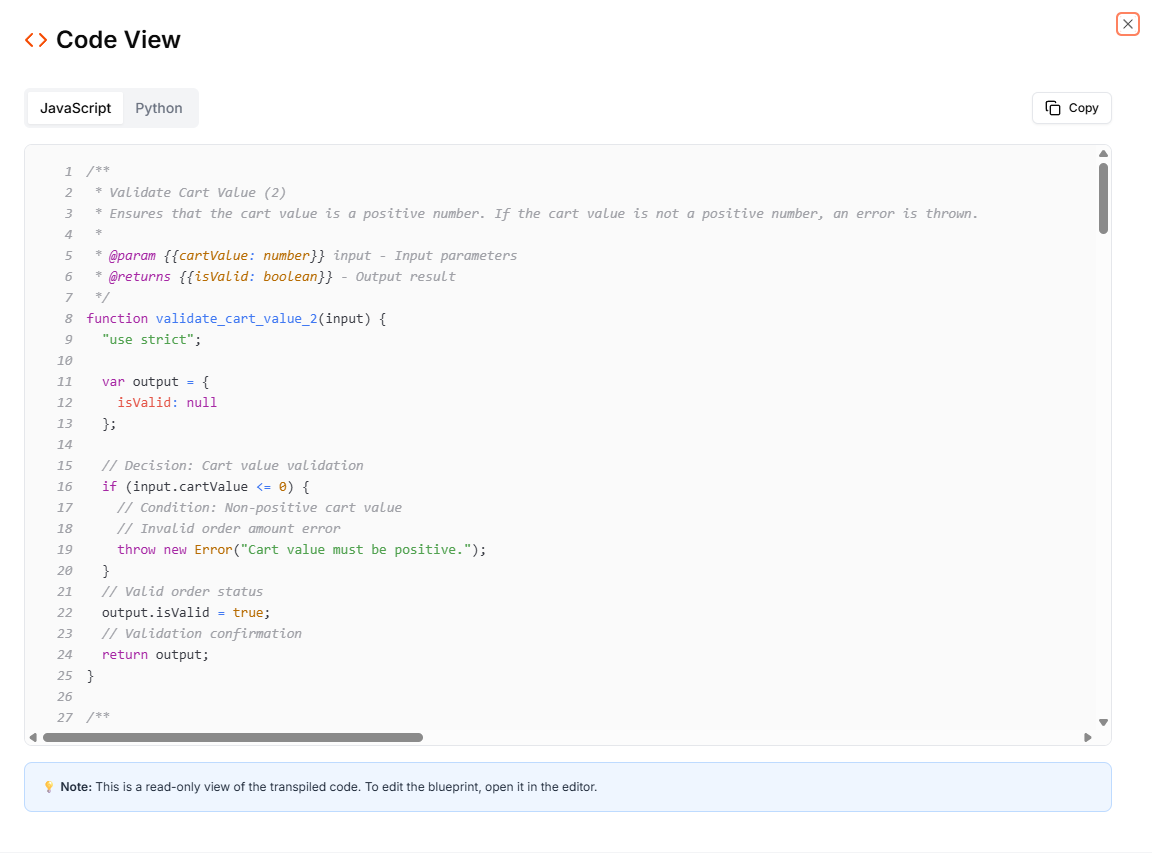This screenshot has height=853, width=1152.
Task: Click the down arrow on the vertical scrollbar
Action: coord(1103,721)
